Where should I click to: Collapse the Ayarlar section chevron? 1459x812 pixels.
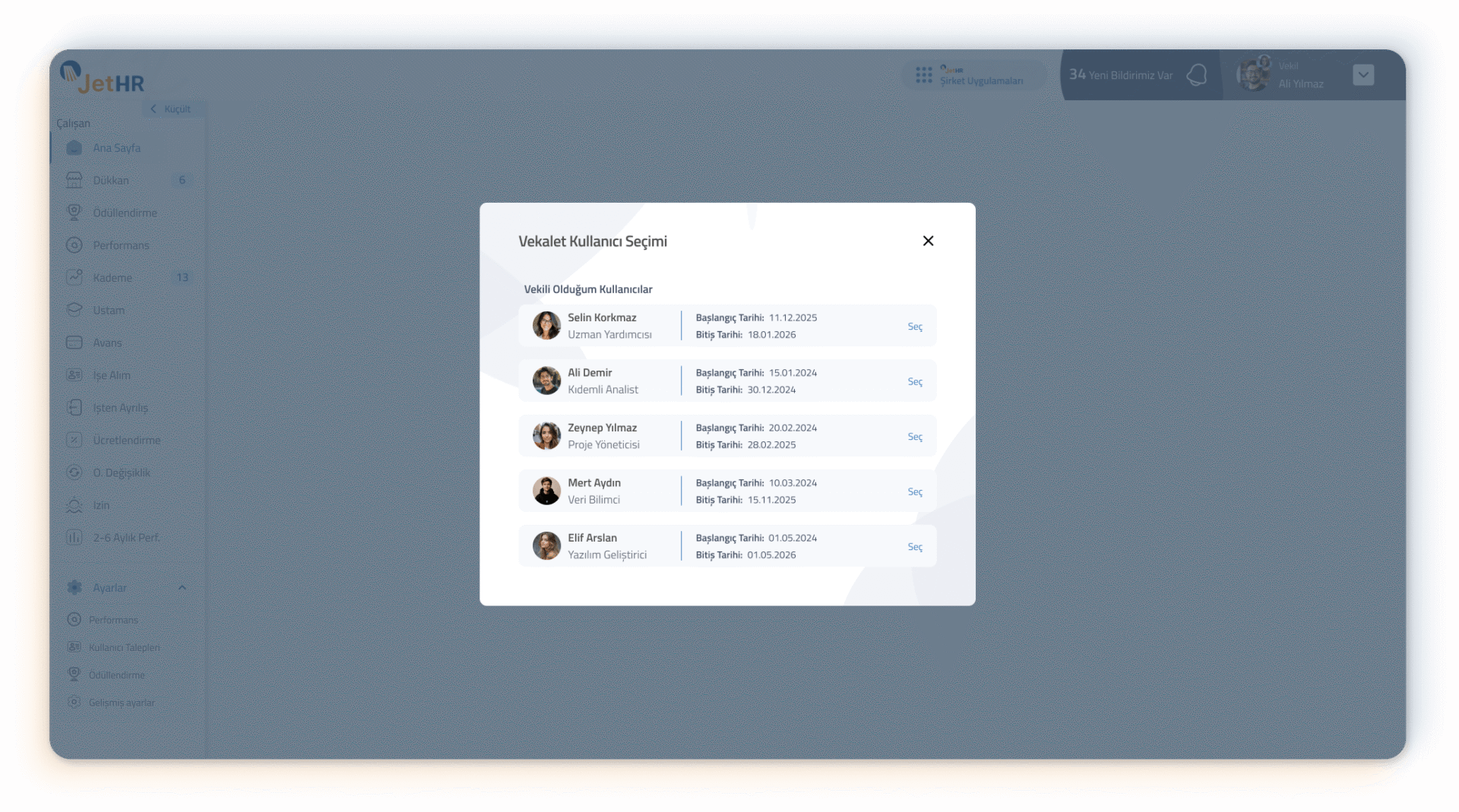click(x=182, y=588)
